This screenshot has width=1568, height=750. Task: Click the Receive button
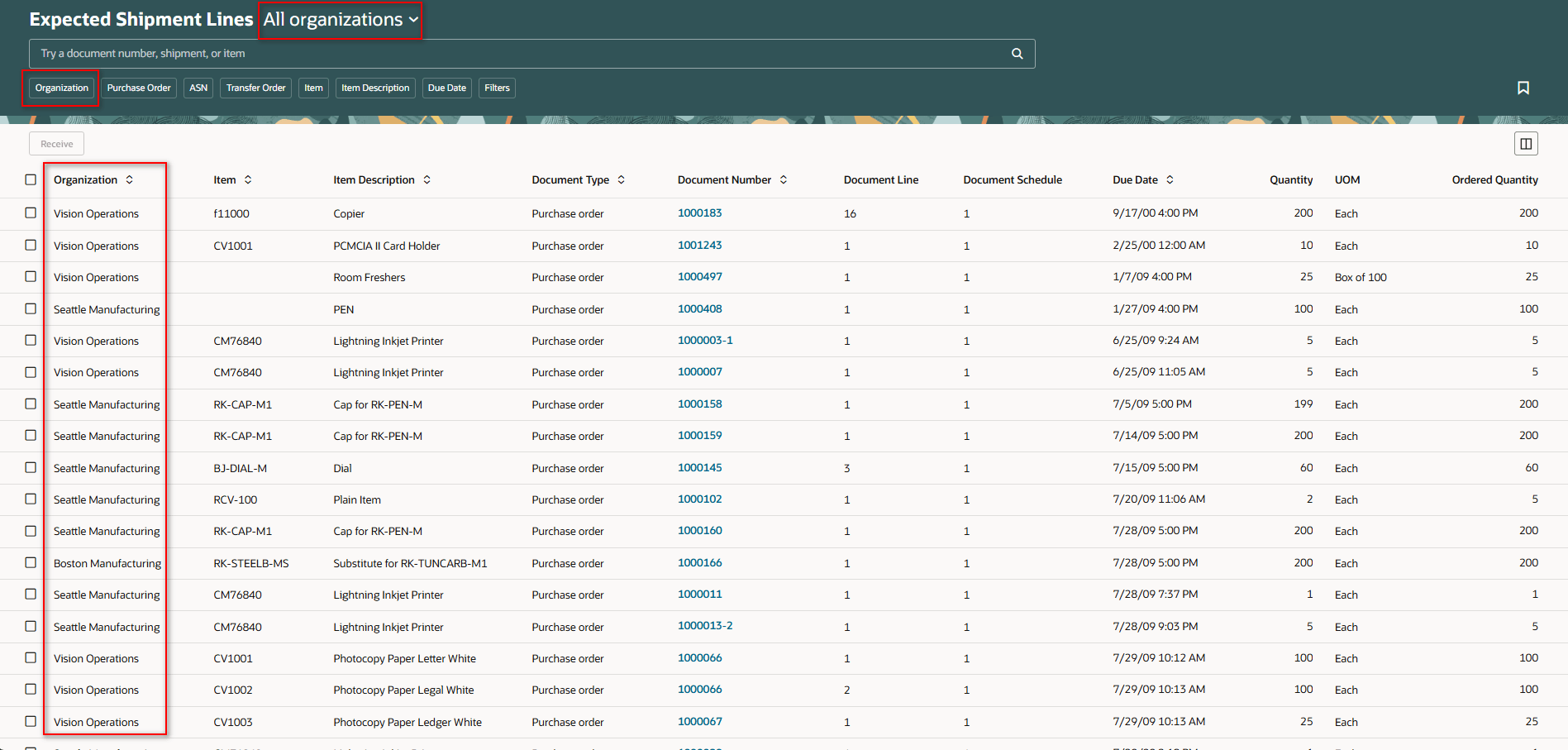pos(55,143)
